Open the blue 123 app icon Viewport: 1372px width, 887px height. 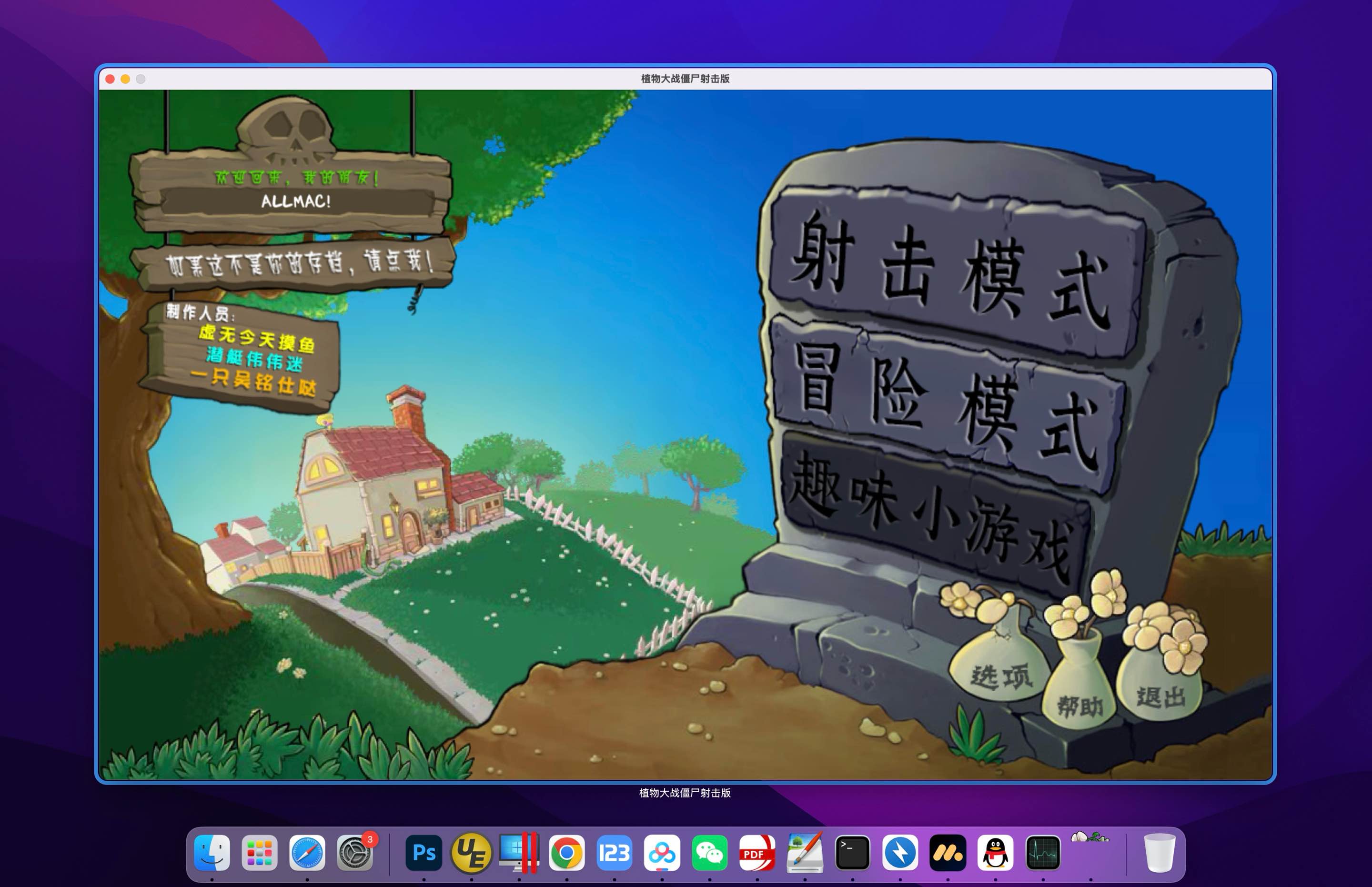tap(614, 852)
